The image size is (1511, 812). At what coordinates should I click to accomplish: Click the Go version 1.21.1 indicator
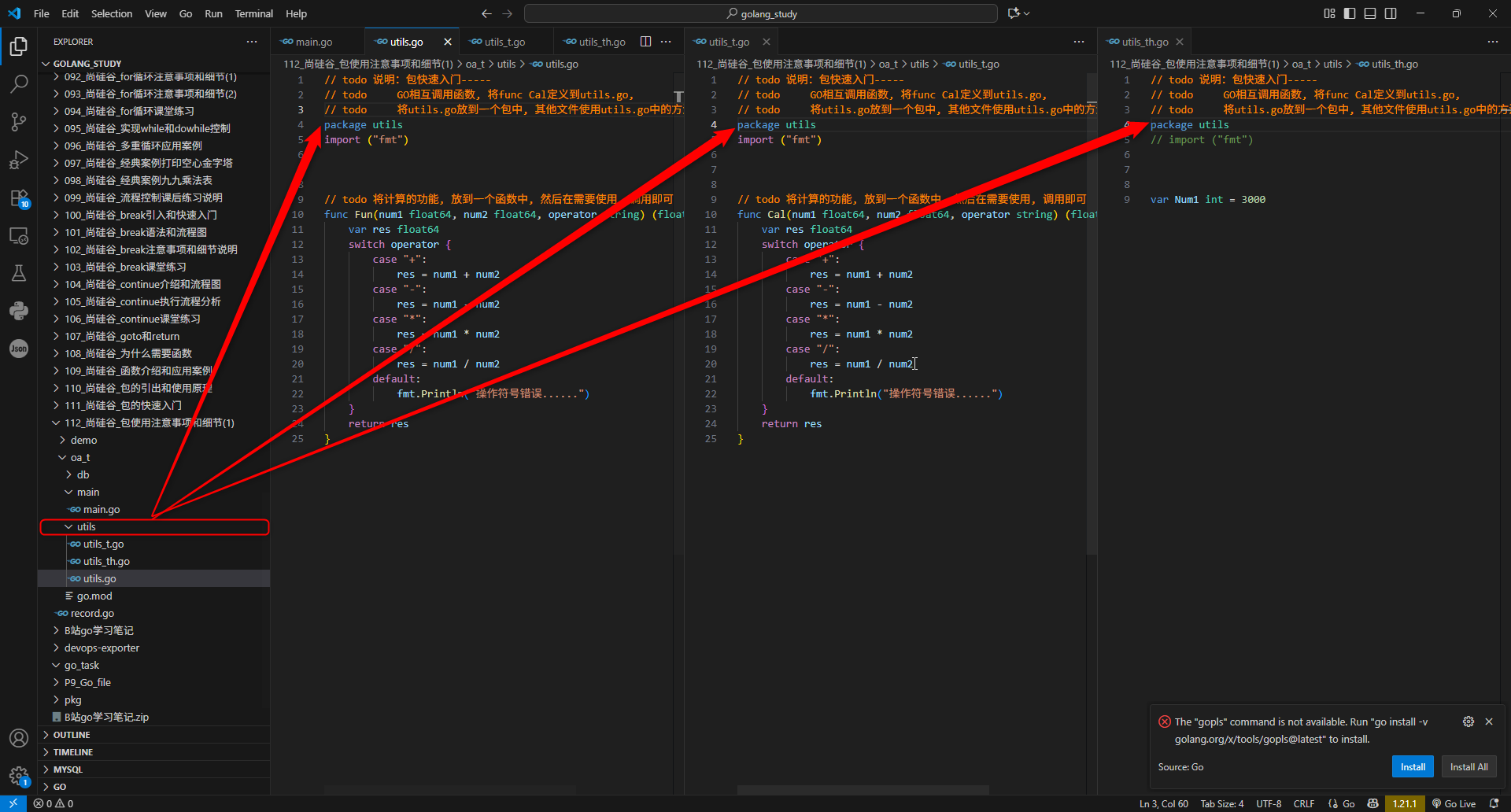(1405, 803)
